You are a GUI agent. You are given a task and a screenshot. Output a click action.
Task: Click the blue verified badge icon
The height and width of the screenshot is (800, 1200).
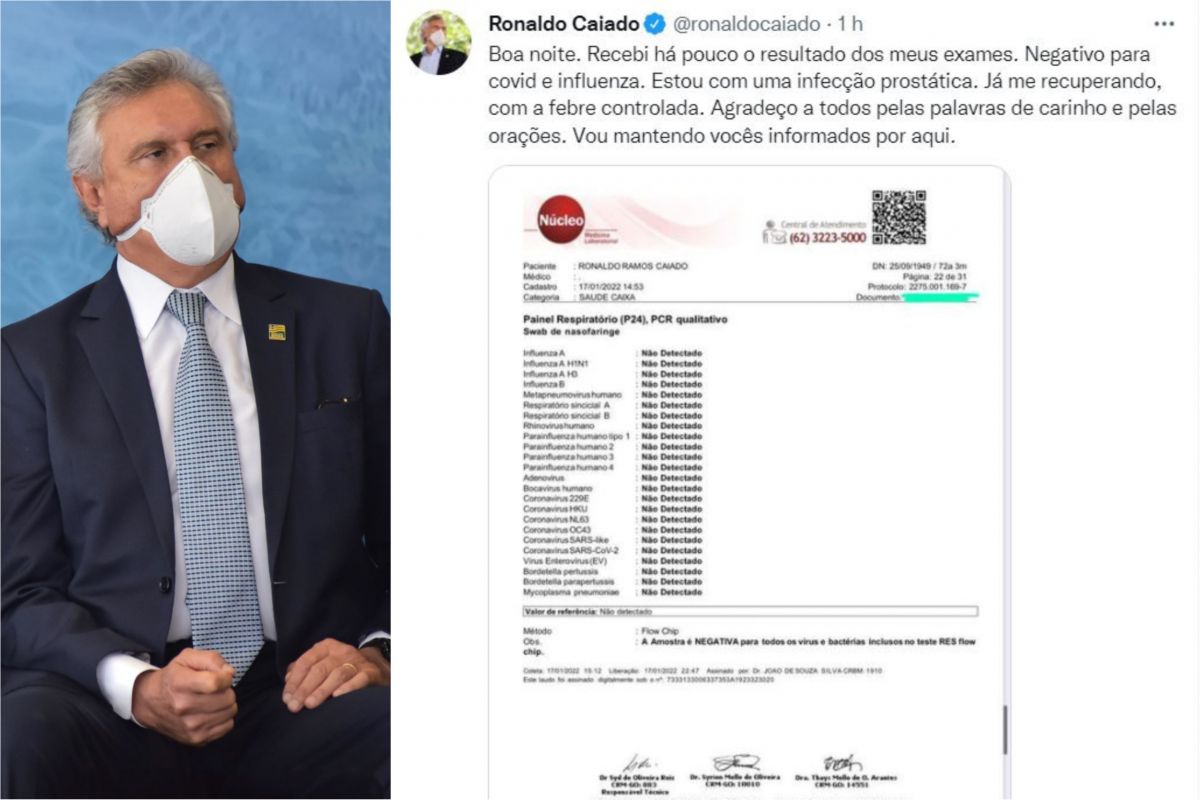[654, 24]
